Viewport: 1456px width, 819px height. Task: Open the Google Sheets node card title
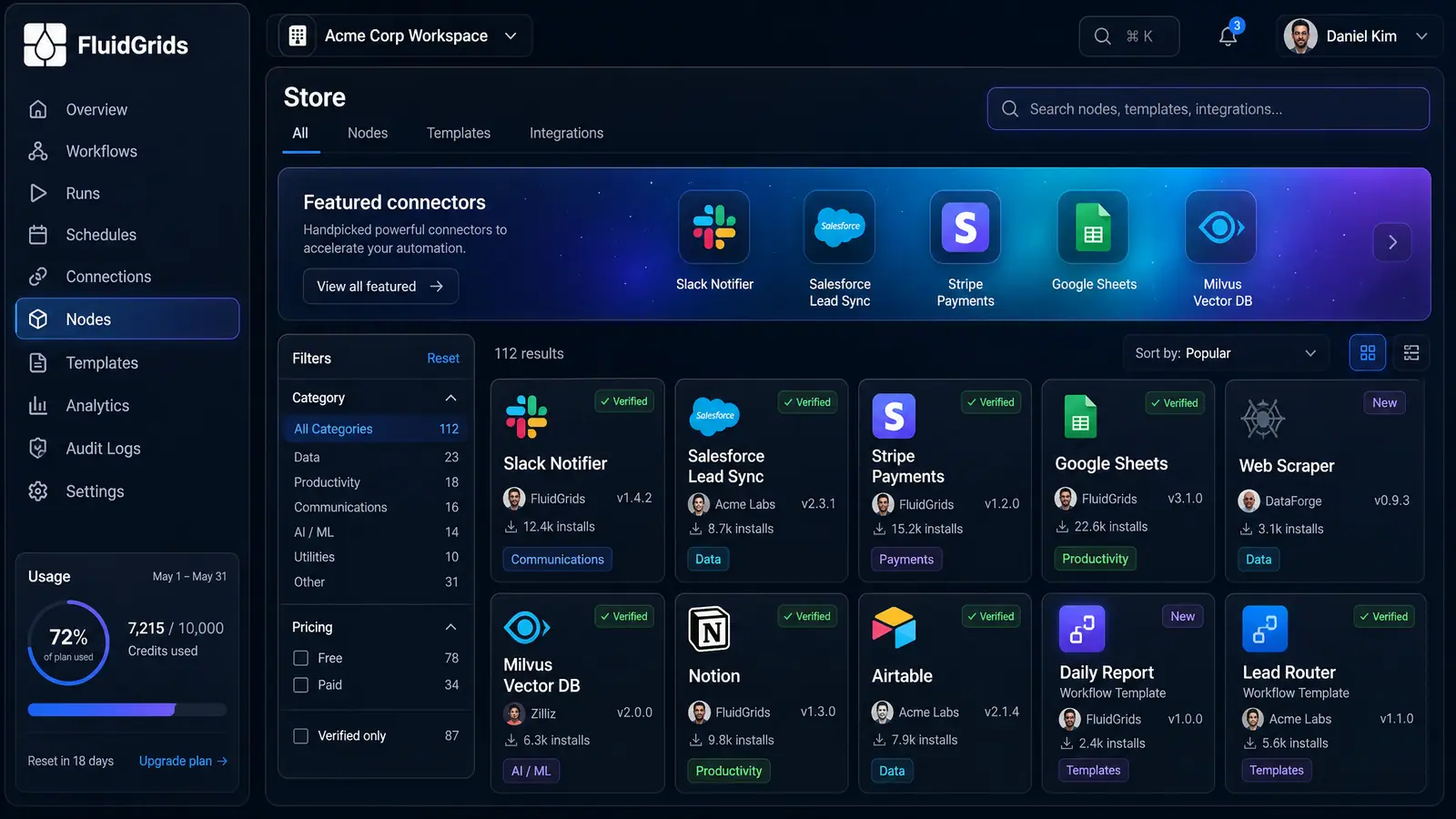pos(1111,463)
